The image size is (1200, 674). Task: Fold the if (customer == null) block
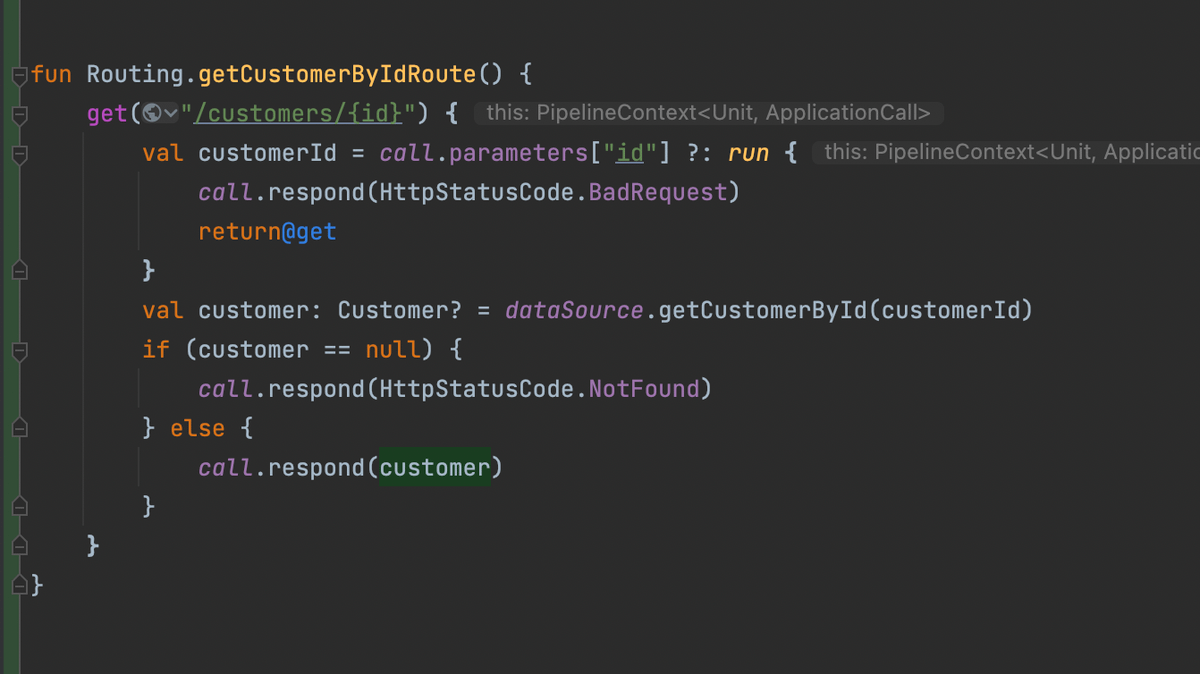click(x=19, y=351)
